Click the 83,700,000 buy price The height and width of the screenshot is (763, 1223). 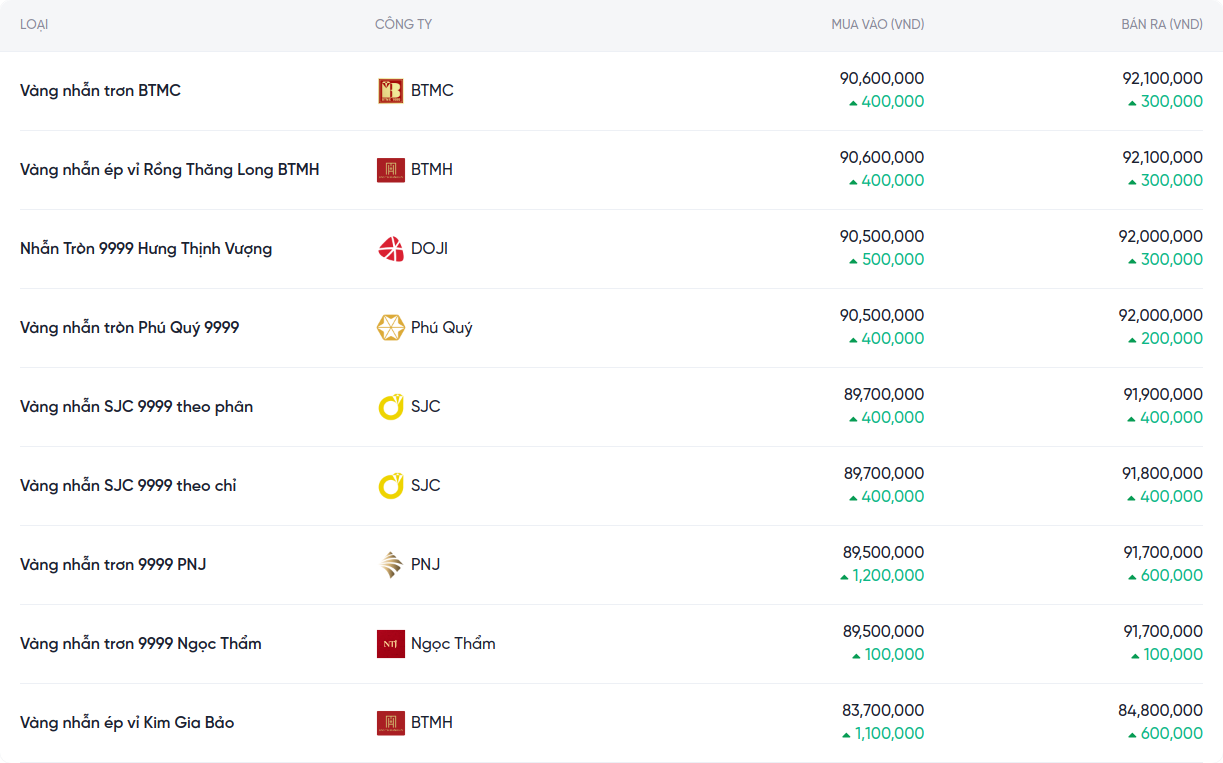tap(883, 711)
